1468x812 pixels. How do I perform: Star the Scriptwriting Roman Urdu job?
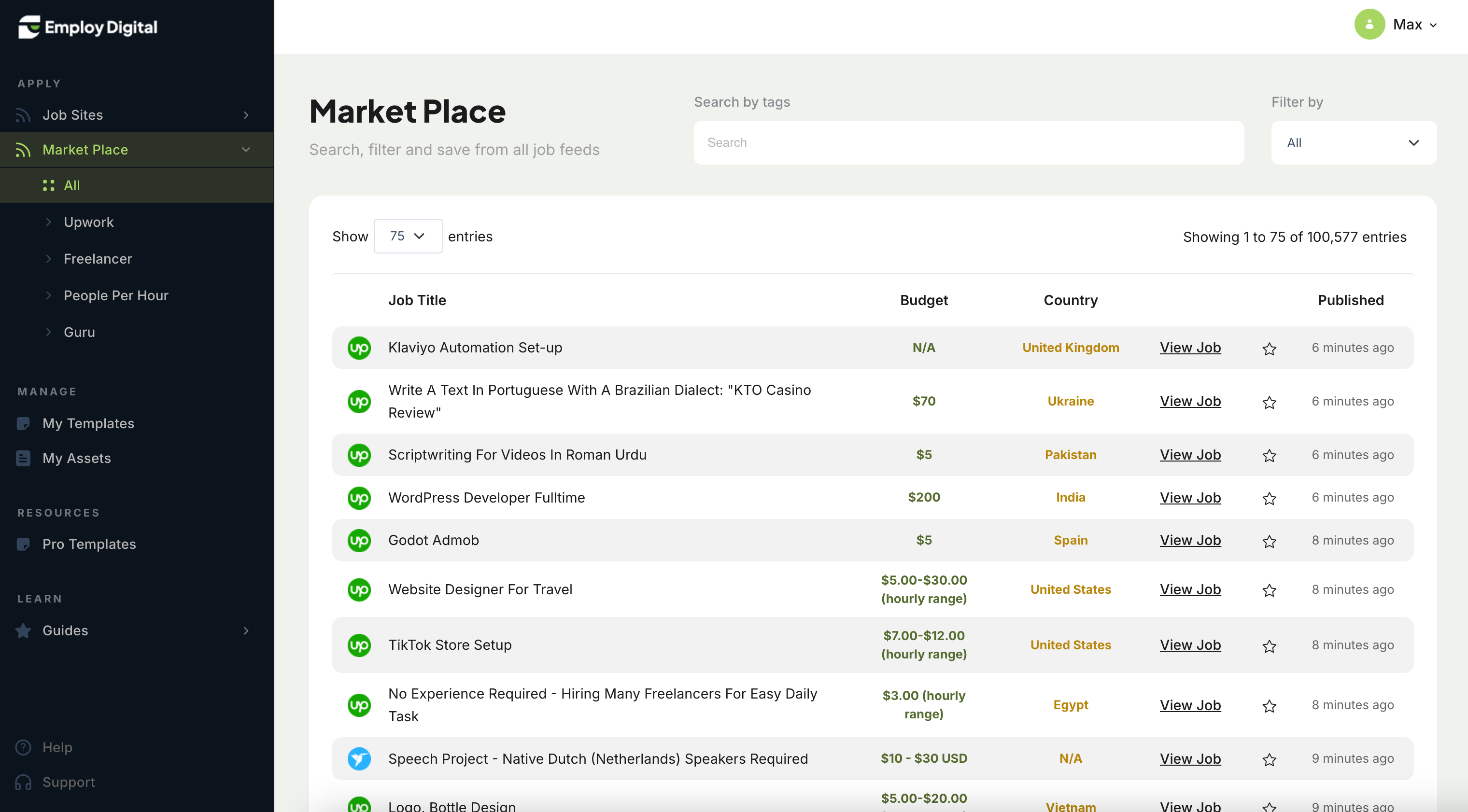1269,456
